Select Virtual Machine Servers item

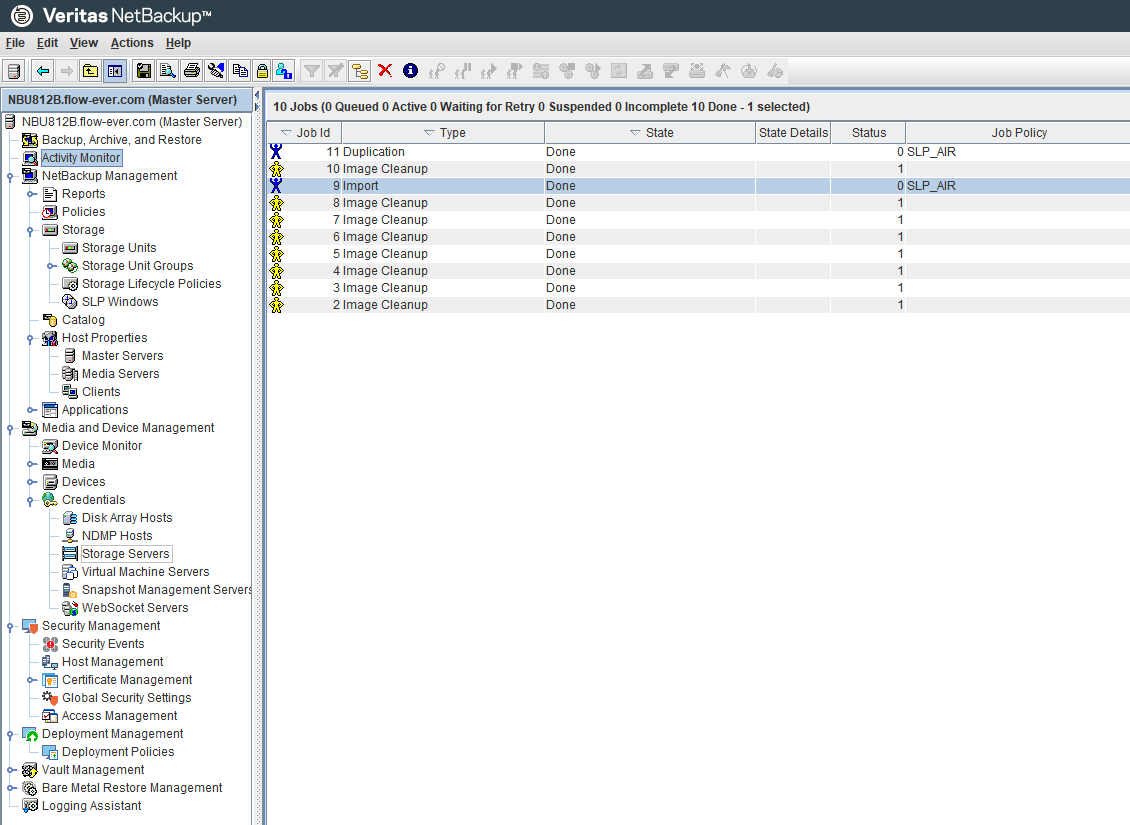[146, 572]
